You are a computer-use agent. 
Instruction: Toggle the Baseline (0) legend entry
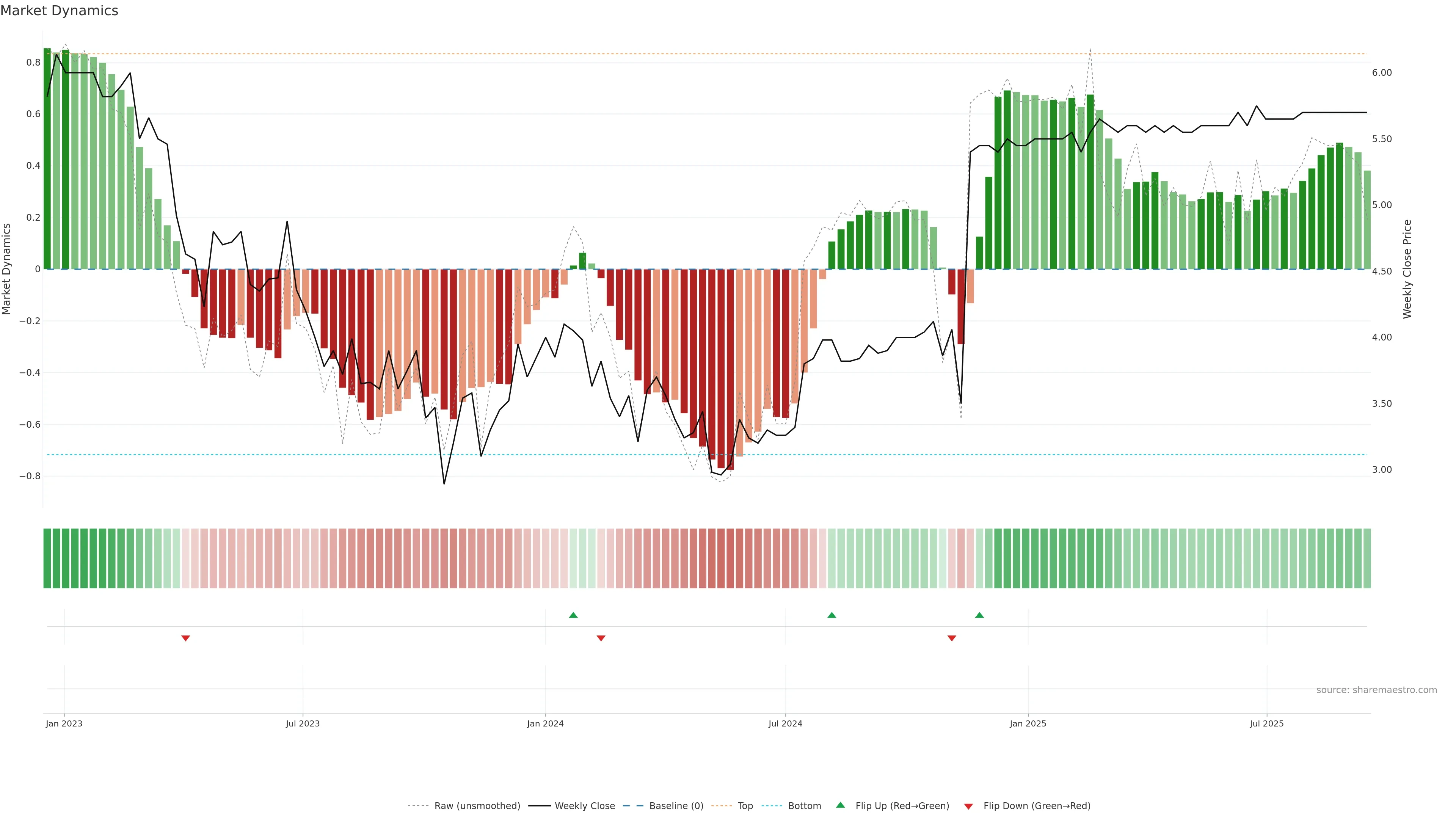click(x=676, y=806)
